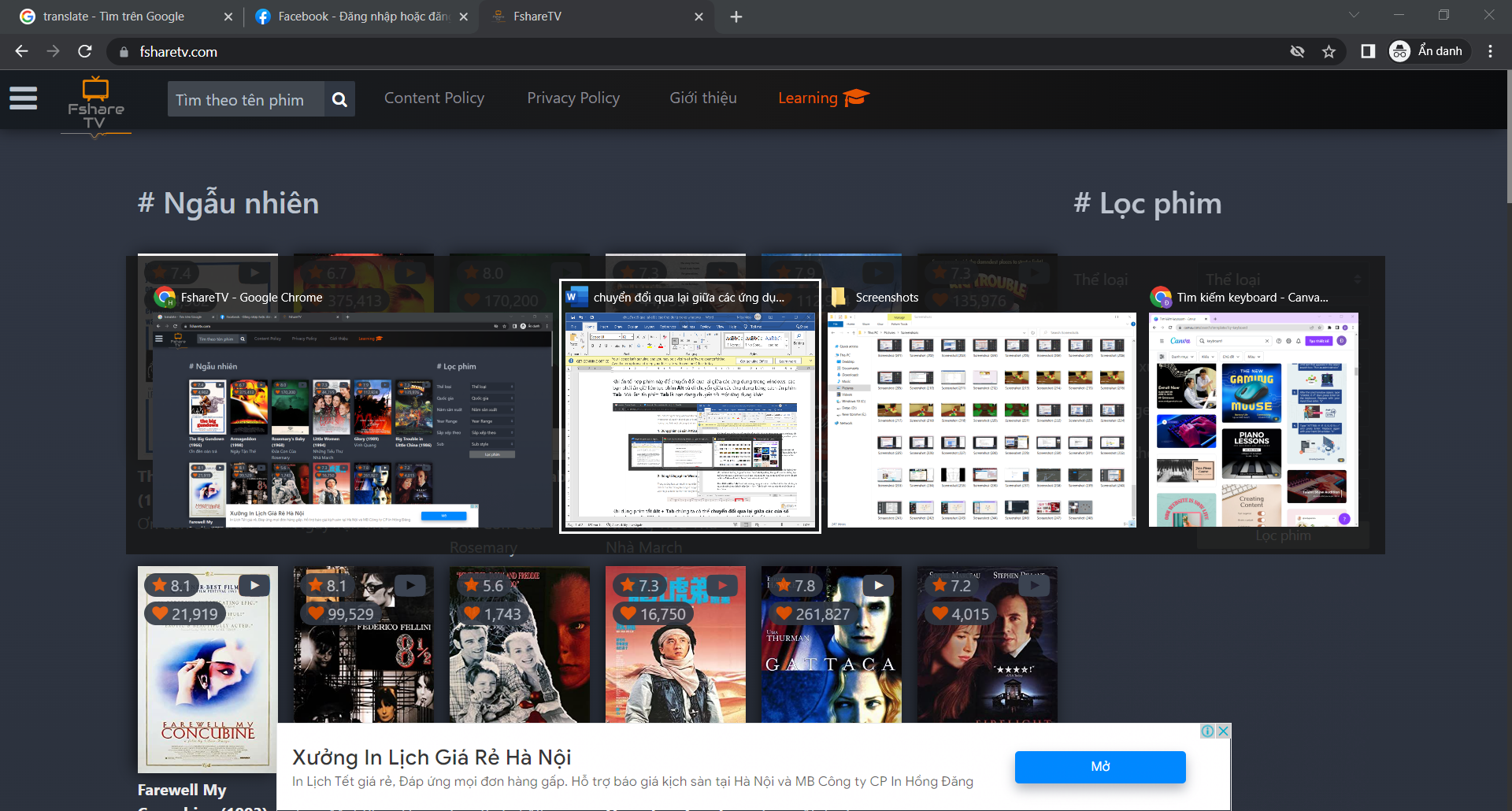This screenshot has width=1512, height=811.
Task: Reload the current page
Action: (x=85, y=51)
